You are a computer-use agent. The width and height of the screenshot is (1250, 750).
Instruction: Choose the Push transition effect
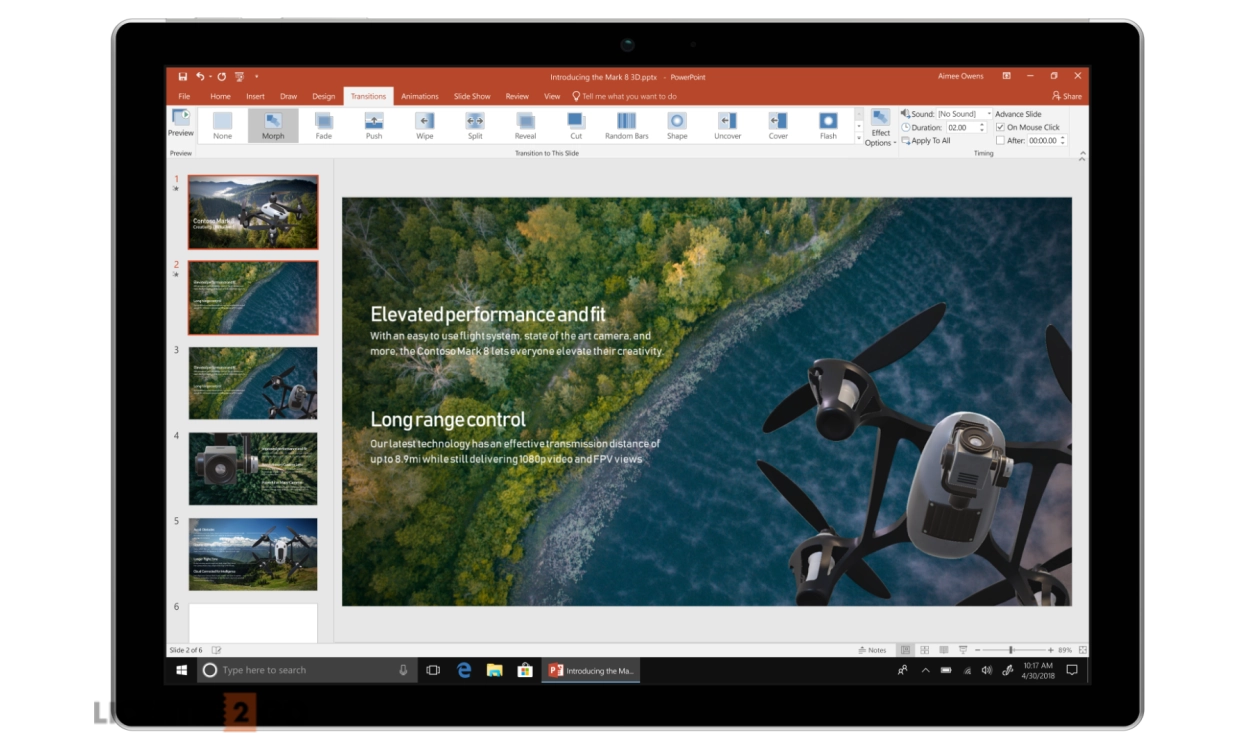pyautogui.click(x=374, y=125)
